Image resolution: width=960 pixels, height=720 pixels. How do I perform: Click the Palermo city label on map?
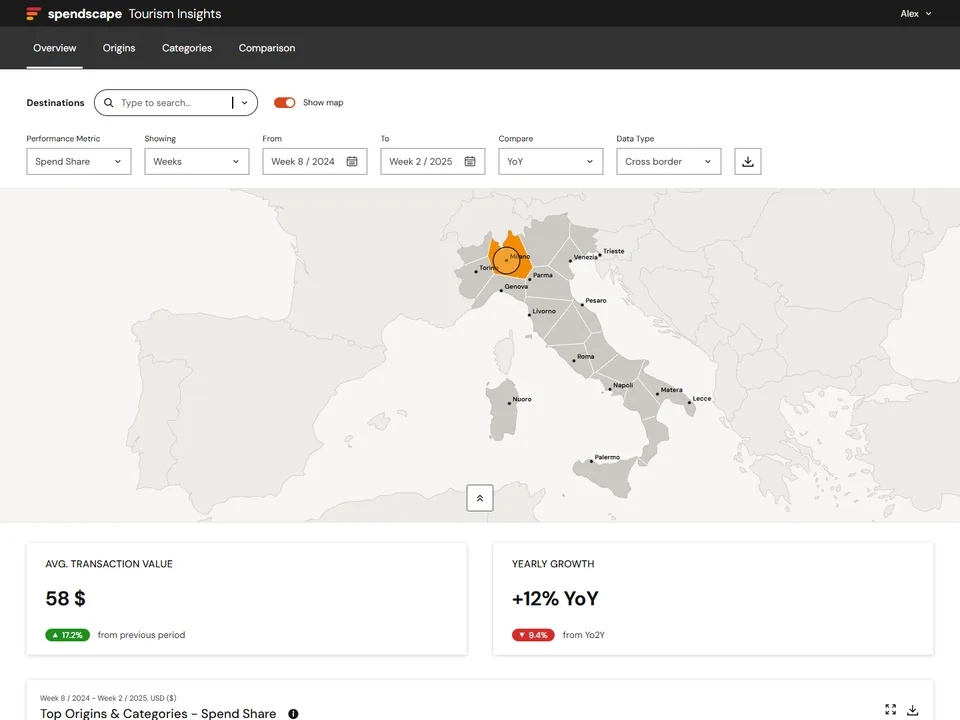click(x=607, y=457)
